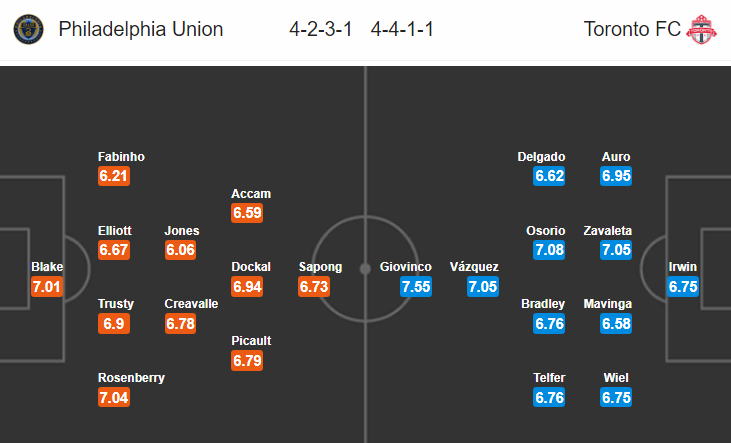Select Jones's 6.06 rating badge
Viewport: 731px width, 443px height.
[x=180, y=249]
